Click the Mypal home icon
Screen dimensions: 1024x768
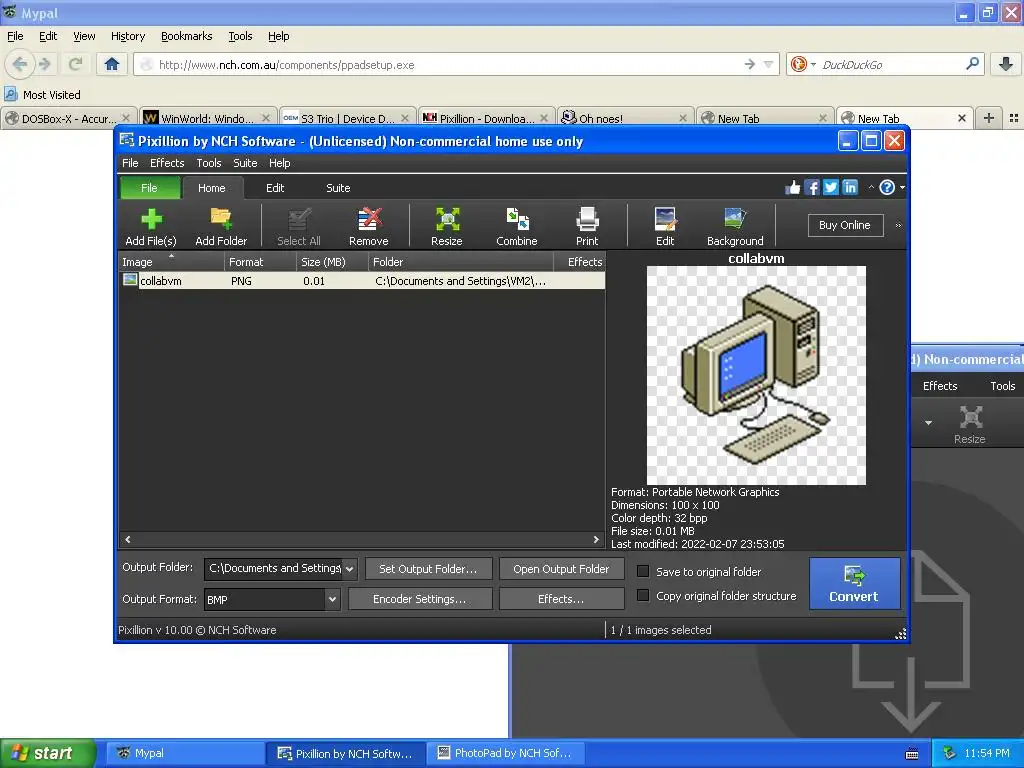[112, 64]
